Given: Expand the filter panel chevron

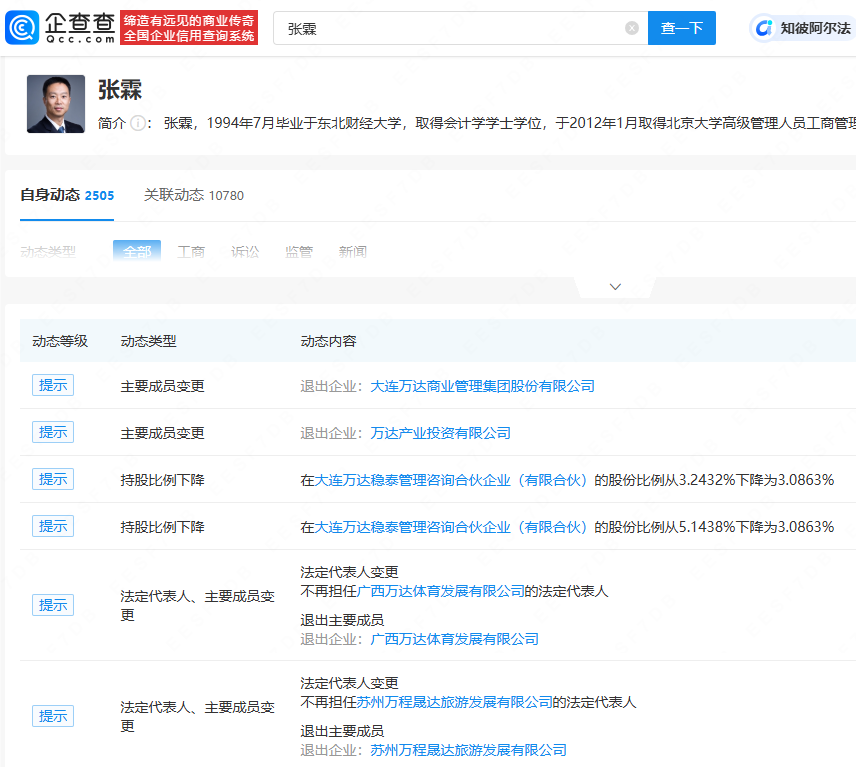Looking at the screenshot, I should pyautogui.click(x=615, y=287).
